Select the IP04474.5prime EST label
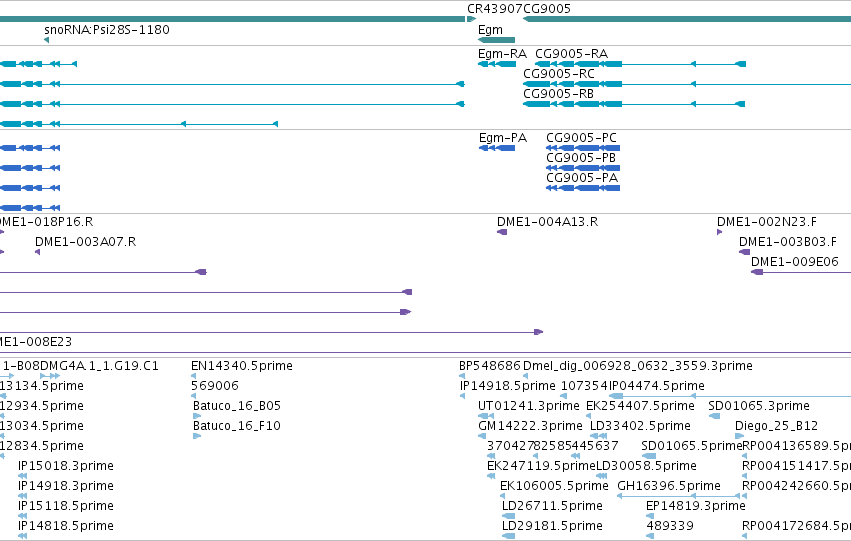Image resolution: width=851 pixels, height=541 pixels. click(657, 386)
